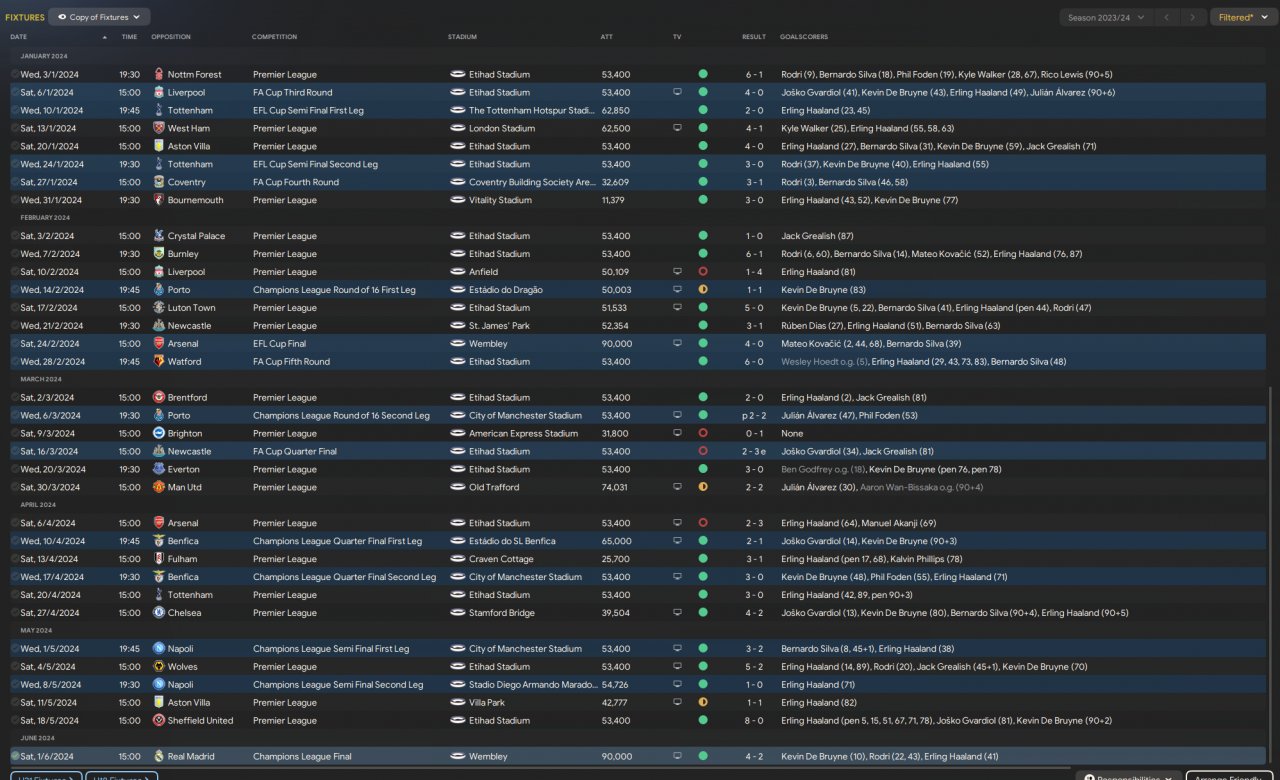Click the attendance value 11,379
Image resolution: width=1280 pixels, height=780 pixels.
615,200
